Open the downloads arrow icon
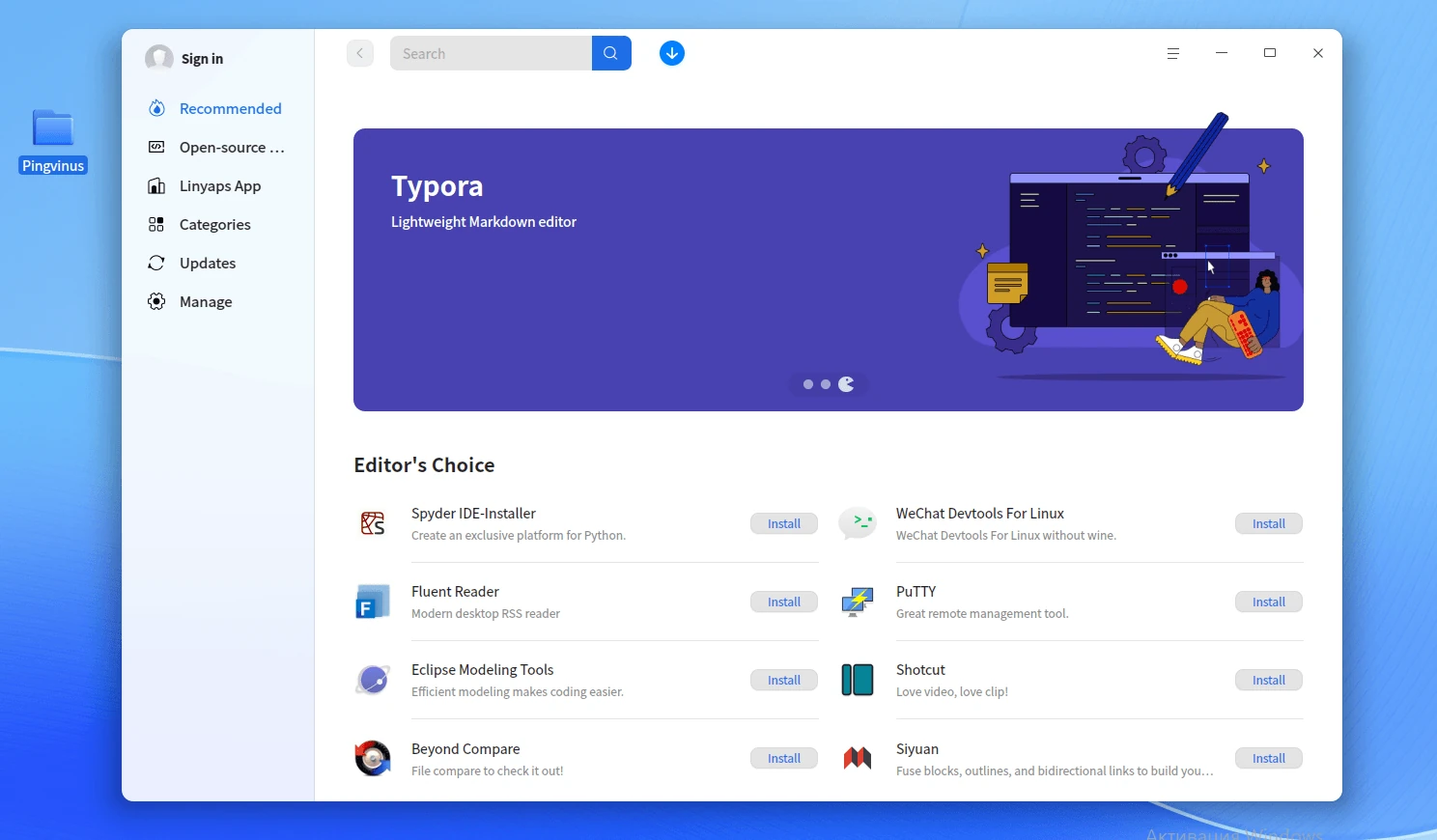Viewport: 1437px width, 840px height. pyautogui.click(x=672, y=53)
